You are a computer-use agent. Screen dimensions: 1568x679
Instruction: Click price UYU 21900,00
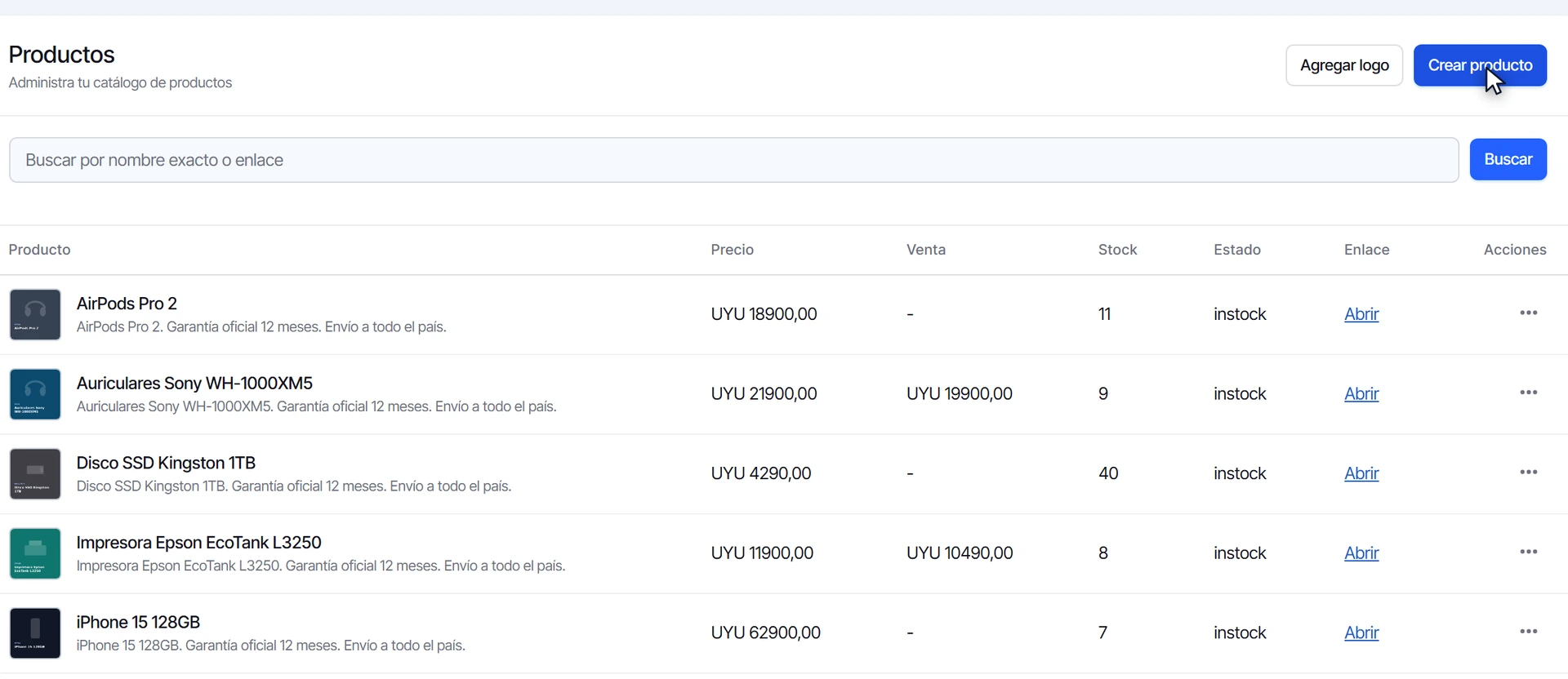click(764, 394)
